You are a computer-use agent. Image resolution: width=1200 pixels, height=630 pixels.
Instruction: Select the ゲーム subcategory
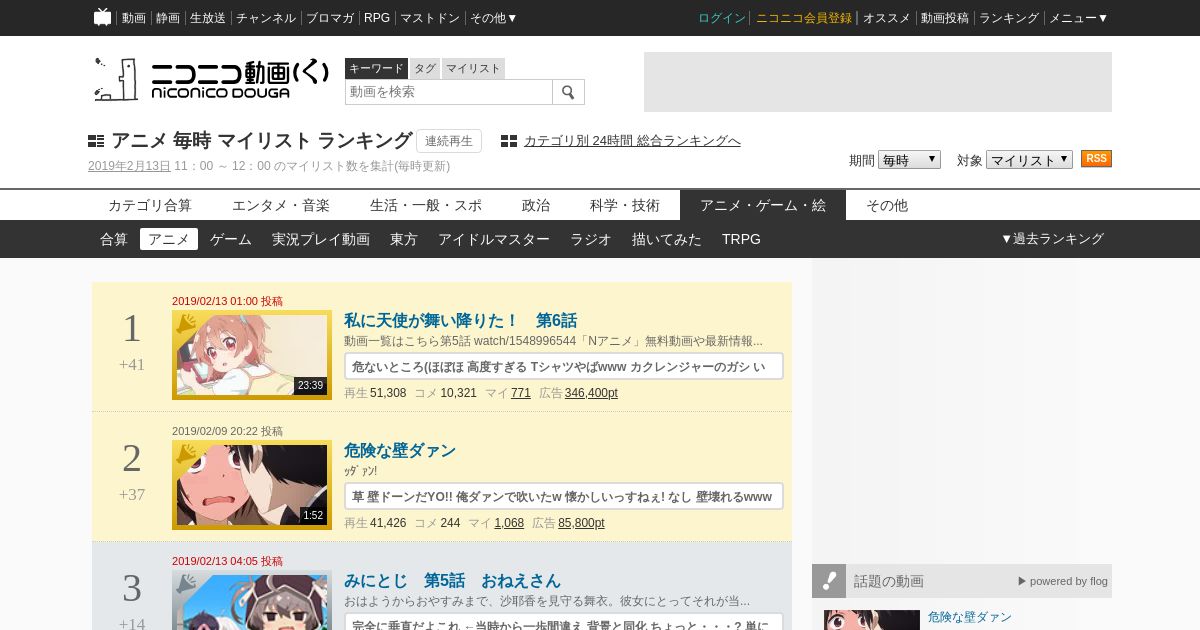231,239
